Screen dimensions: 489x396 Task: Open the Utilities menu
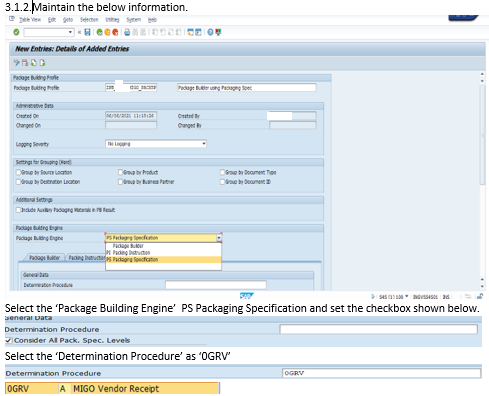(x=112, y=20)
